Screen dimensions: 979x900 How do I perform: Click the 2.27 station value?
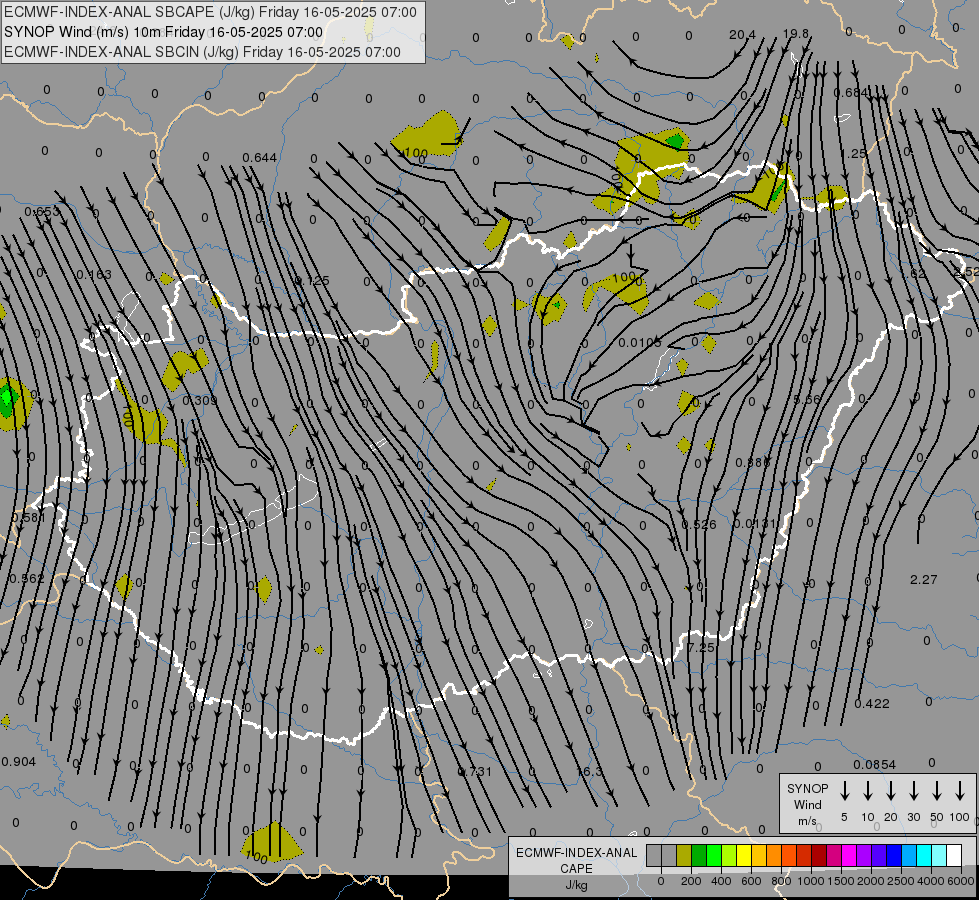click(x=923, y=580)
